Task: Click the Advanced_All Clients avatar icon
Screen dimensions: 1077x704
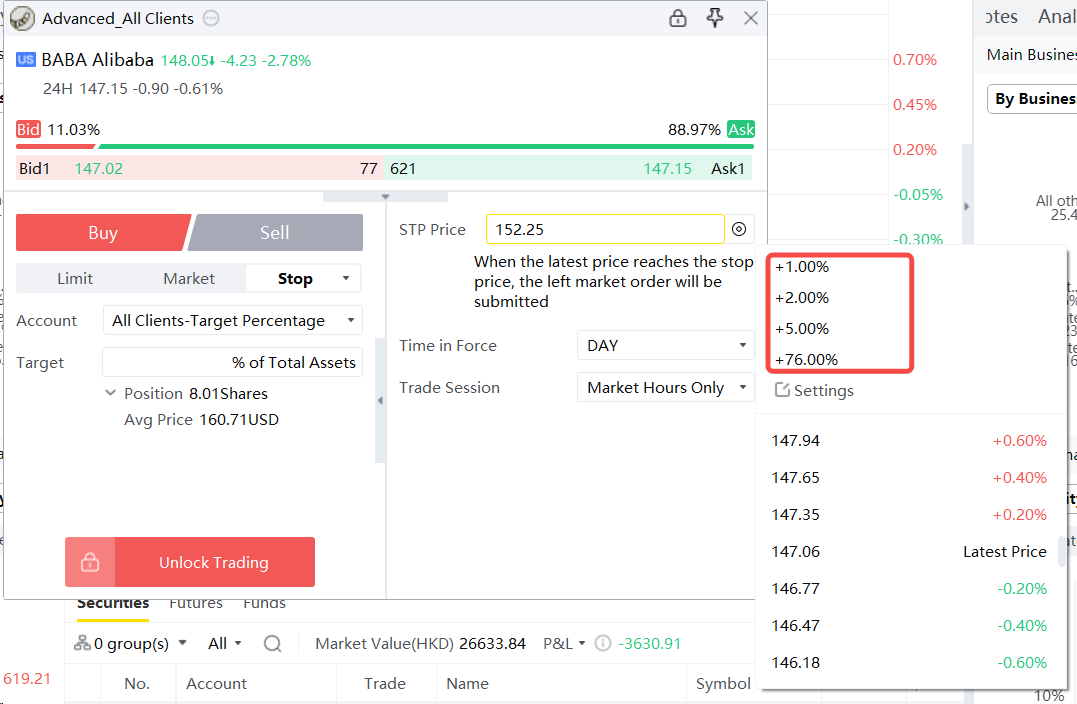Action: pyautogui.click(x=23, y=19)
